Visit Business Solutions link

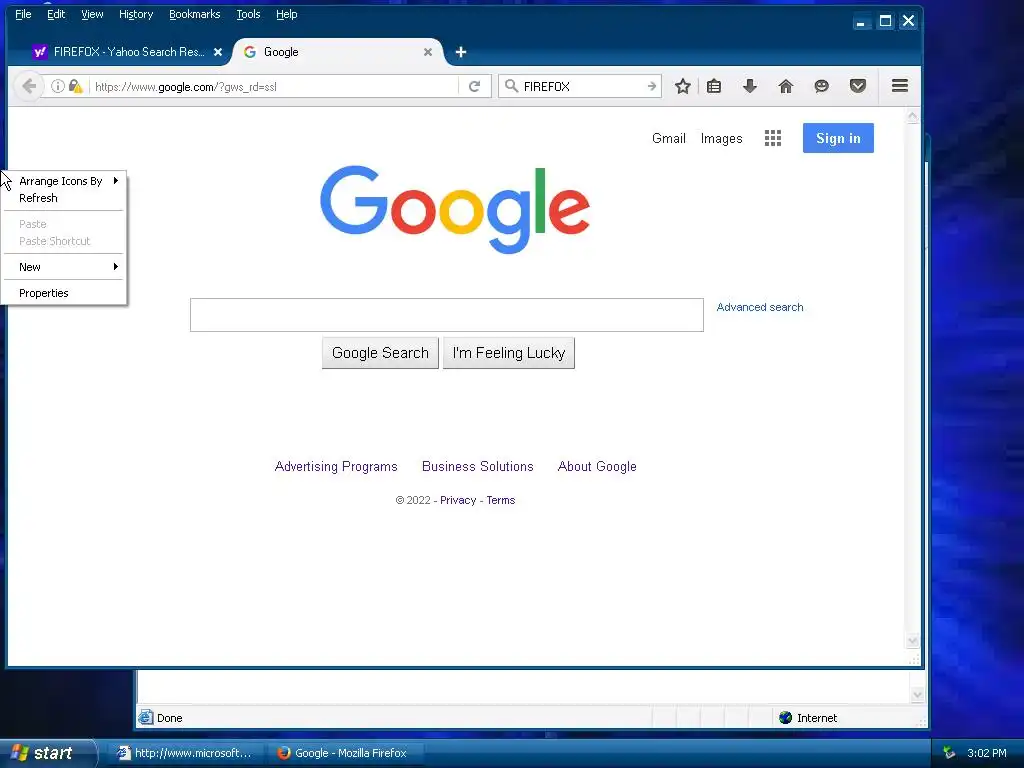(477, 466)
